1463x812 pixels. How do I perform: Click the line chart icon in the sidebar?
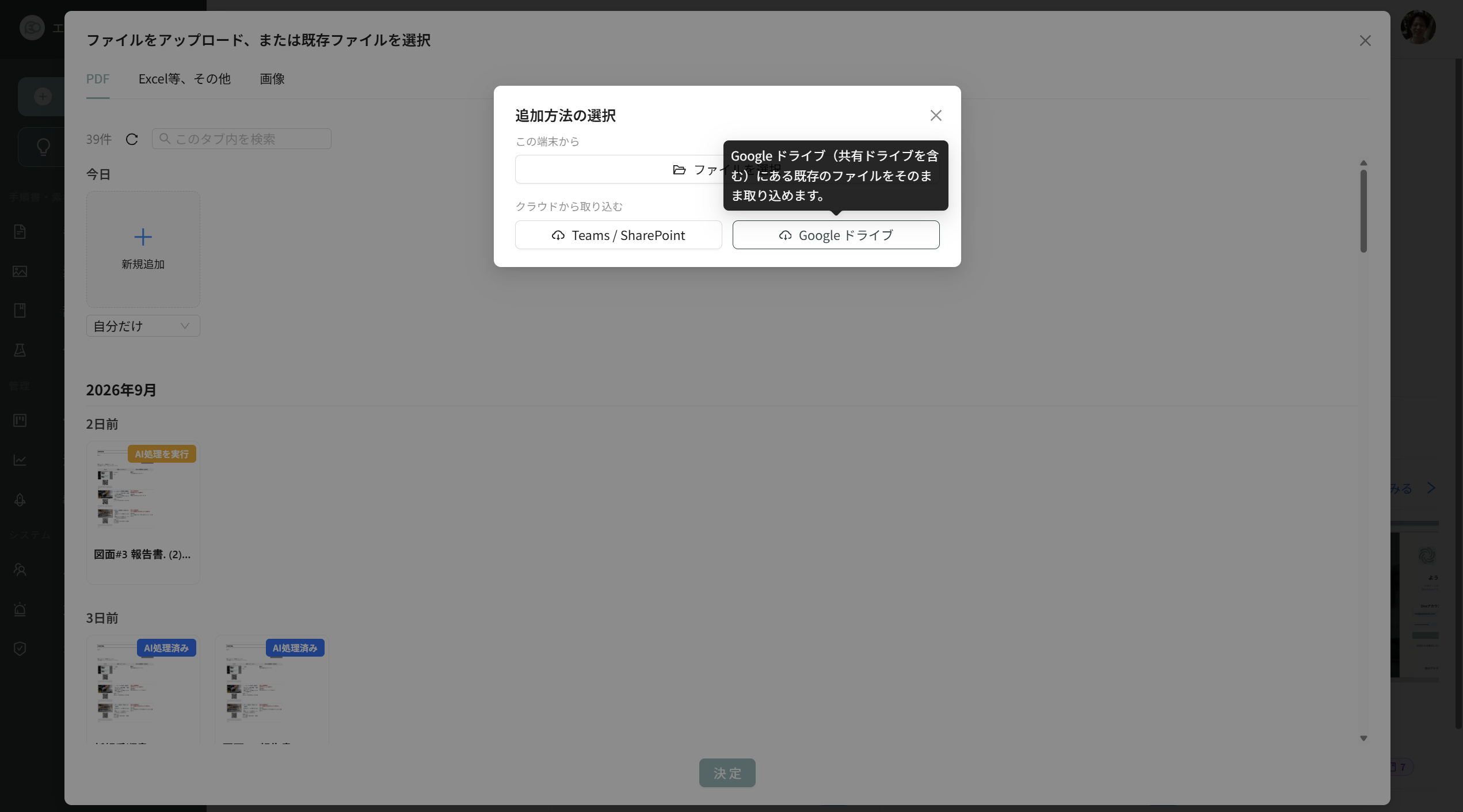pos(20,460)
